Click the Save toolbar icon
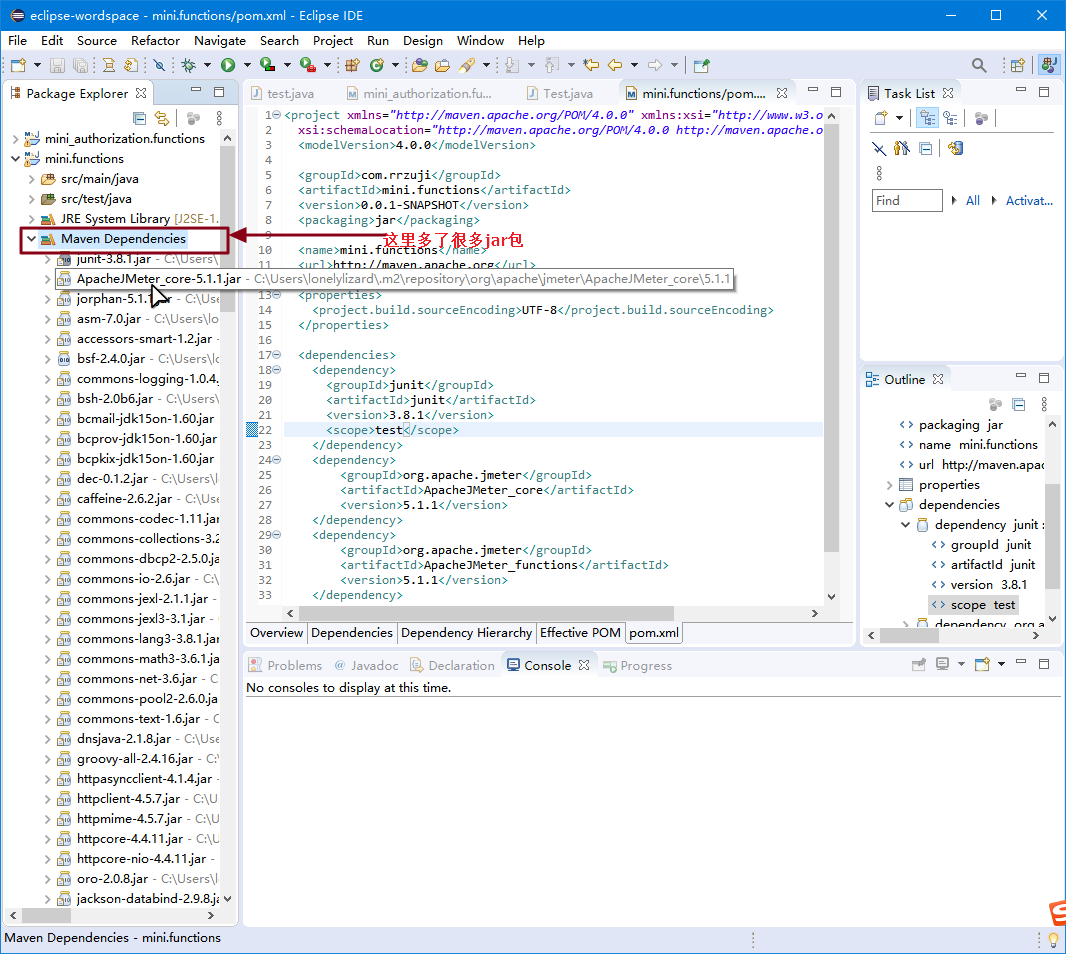This screenshot has width=1066, height=954. tap(57, 65)
